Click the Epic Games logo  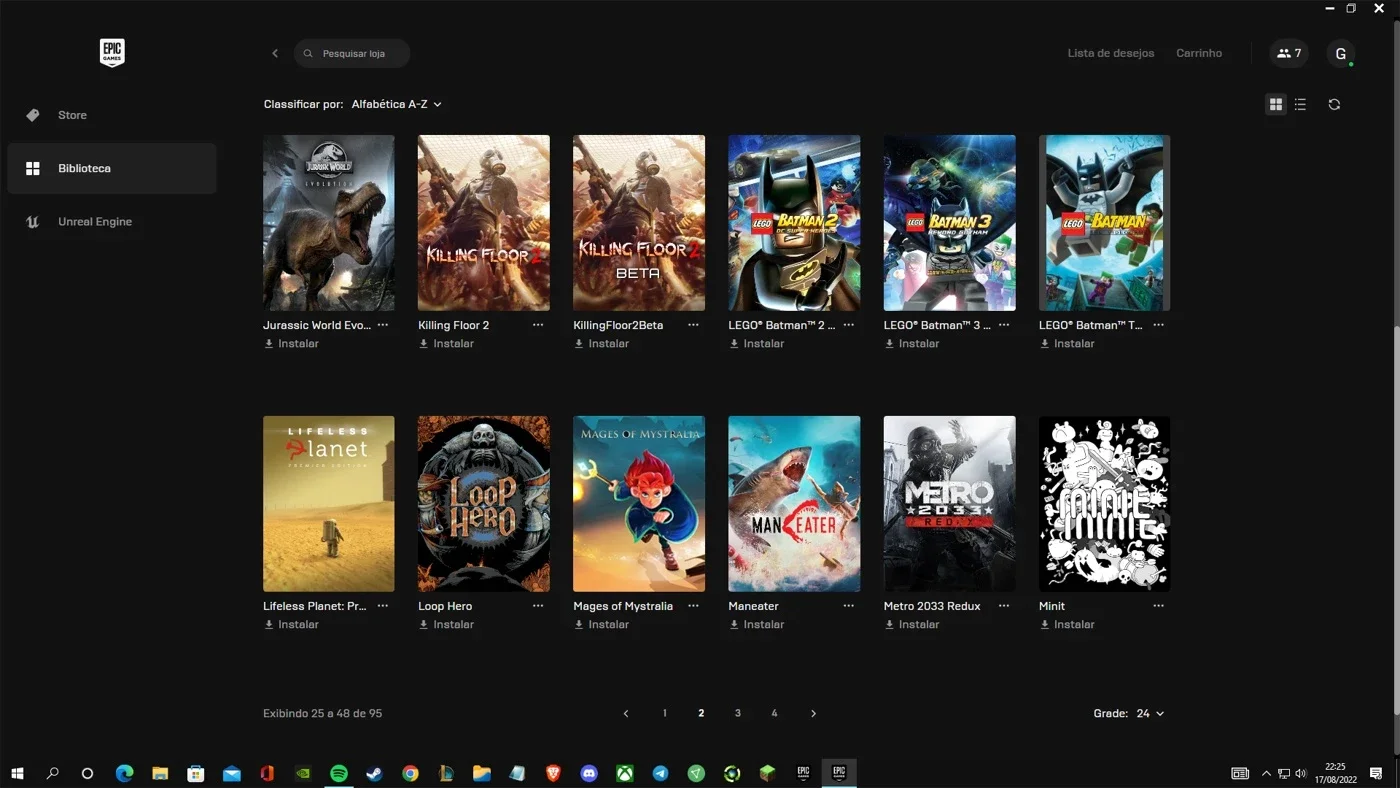(112, 52)
